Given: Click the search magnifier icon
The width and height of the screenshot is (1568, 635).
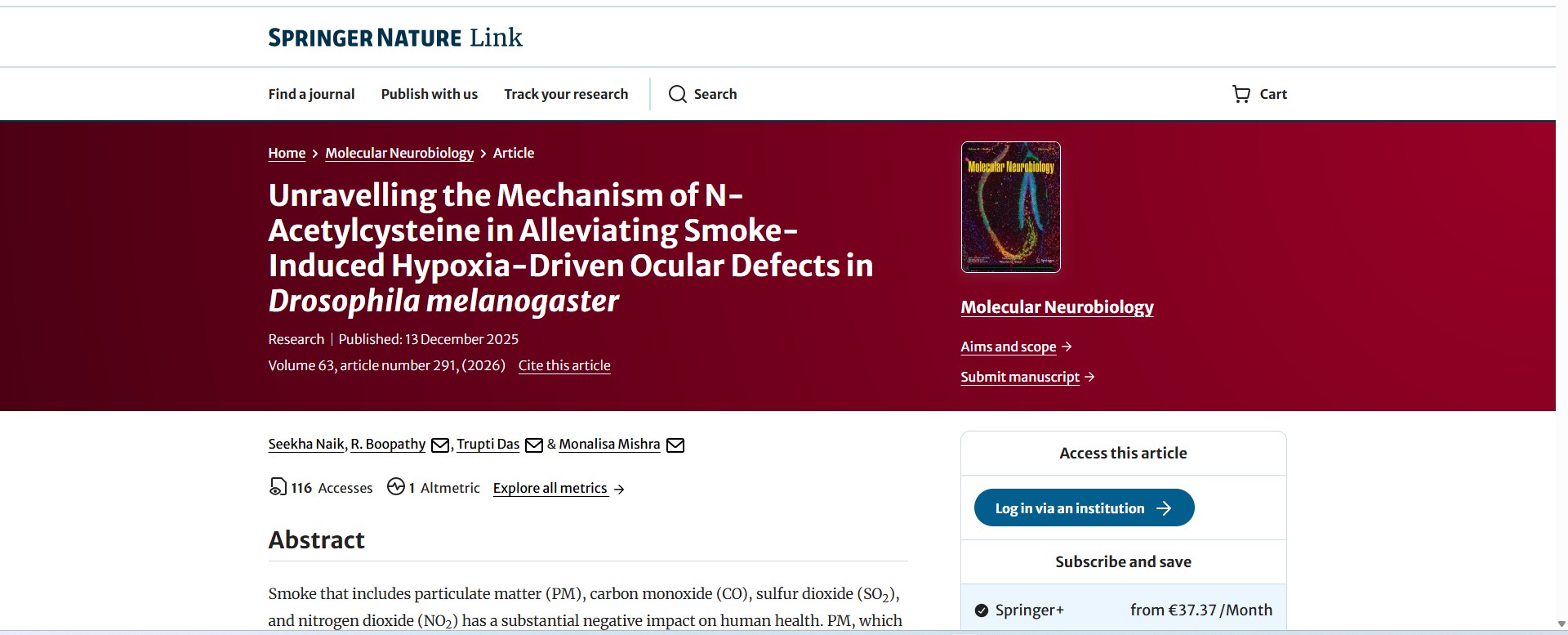Looking at the screenshot, I should pos(677,94).
